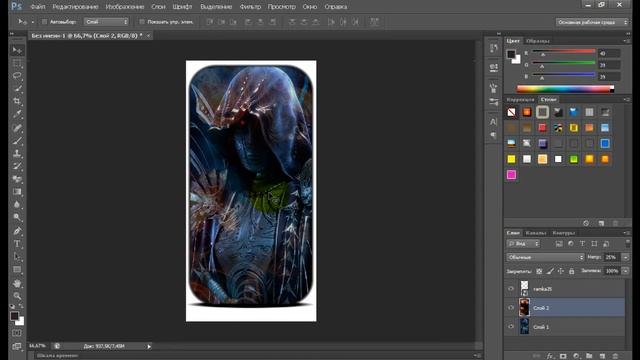Select the Pen tool
640x360 pixels.
[17, 231]
